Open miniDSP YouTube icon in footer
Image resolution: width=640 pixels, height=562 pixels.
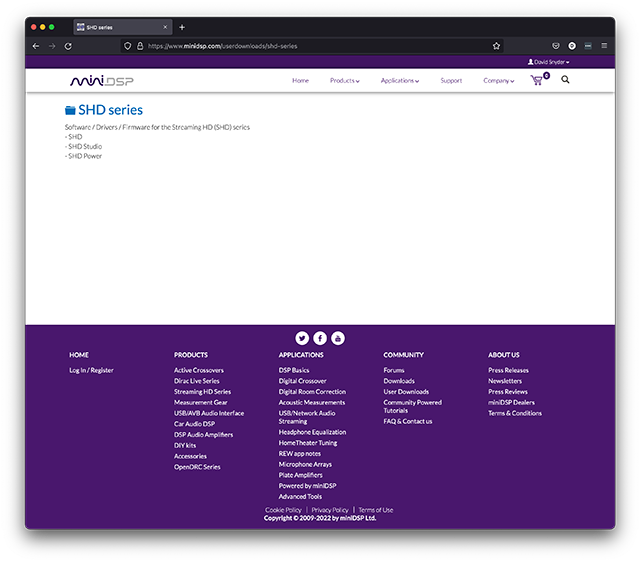(x=338, y=338)
